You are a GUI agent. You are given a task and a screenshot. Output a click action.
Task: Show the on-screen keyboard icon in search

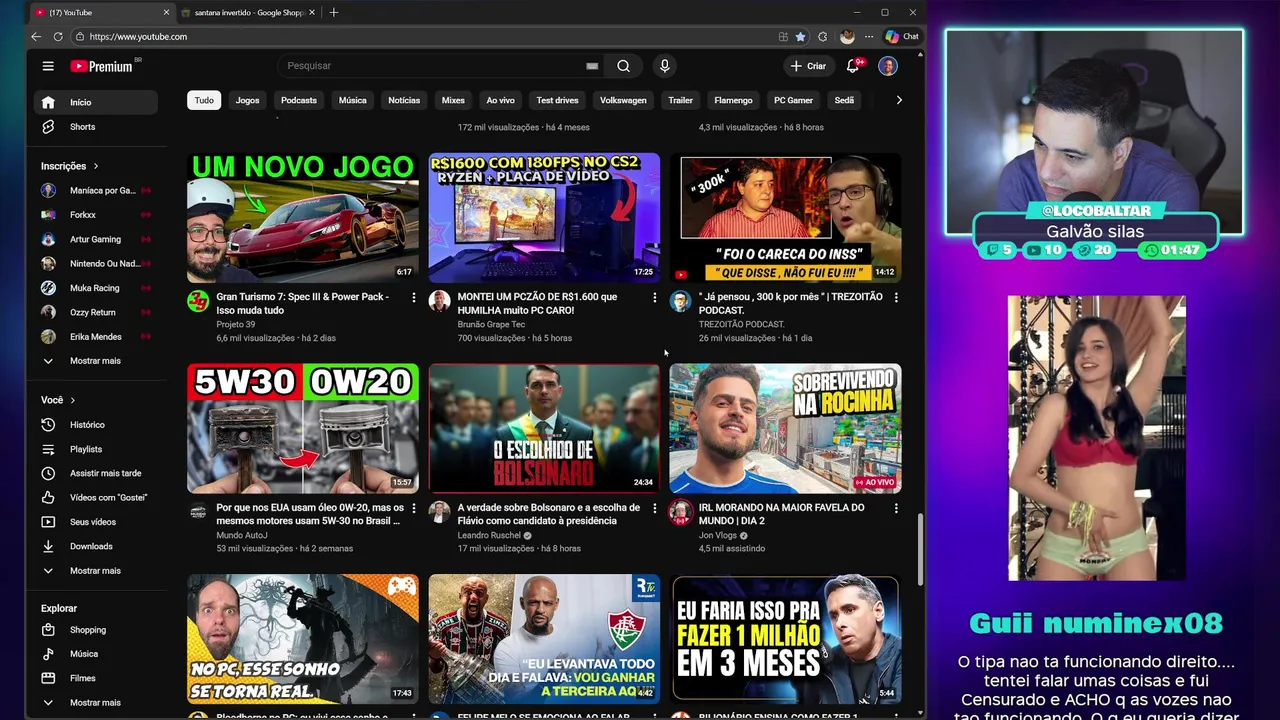tap(592, 66)
